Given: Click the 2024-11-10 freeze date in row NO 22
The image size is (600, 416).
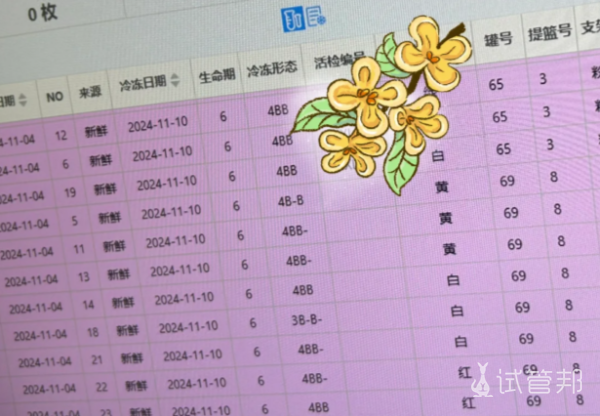Looking at the screenshot, I should tap(197, 384).
